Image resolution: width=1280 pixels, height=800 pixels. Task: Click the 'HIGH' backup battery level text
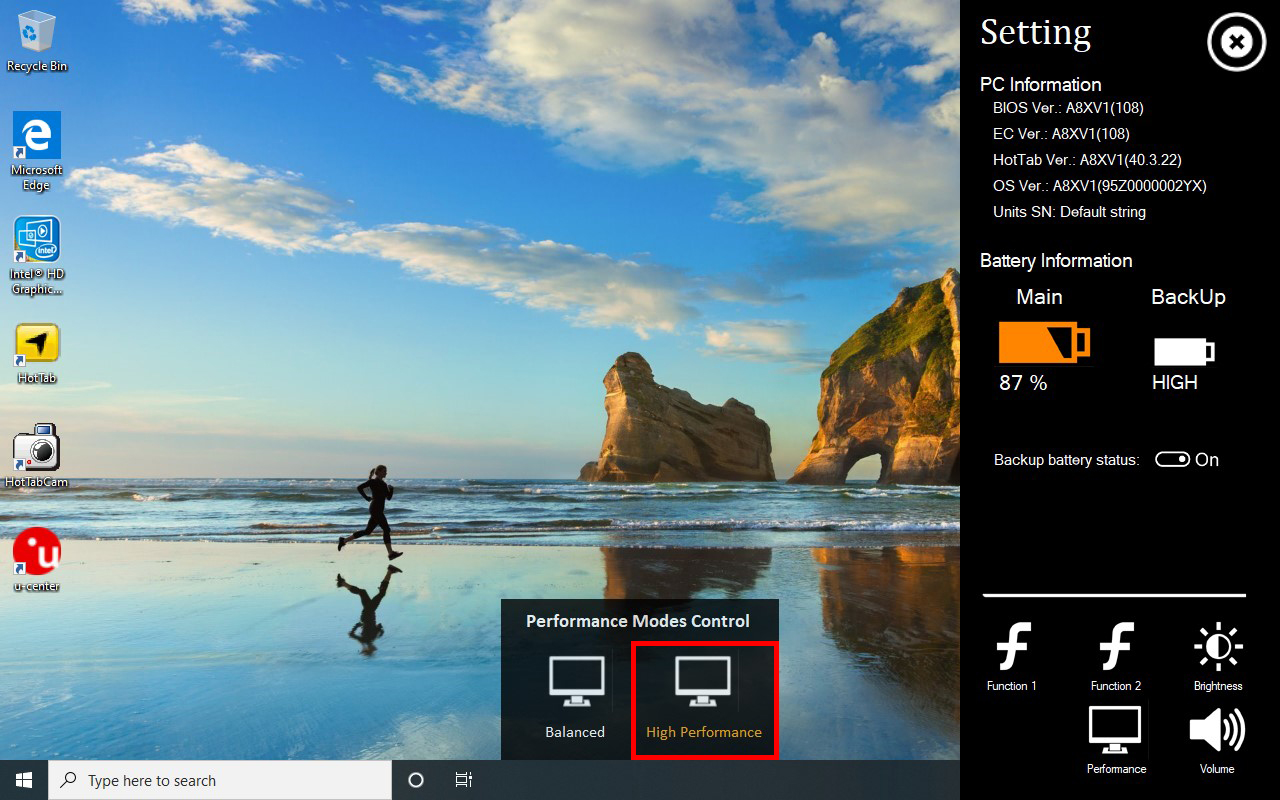[x=1175, y=383]
